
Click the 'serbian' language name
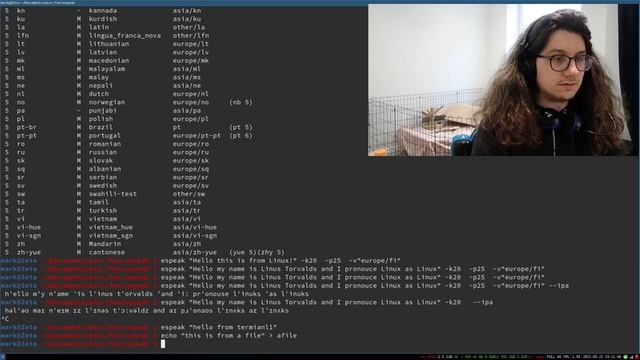(x=103, y=177)
